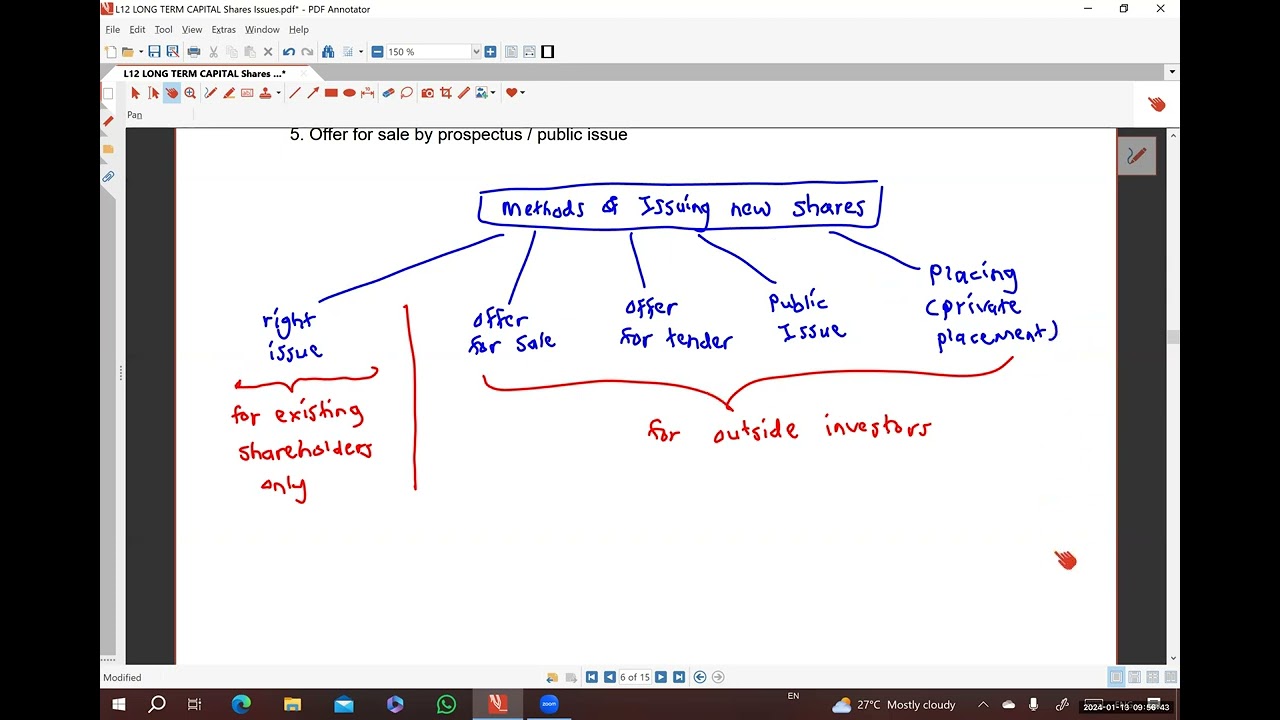Click the Go Back view arrow
The image size is (1280, 720).
(700, 677)
